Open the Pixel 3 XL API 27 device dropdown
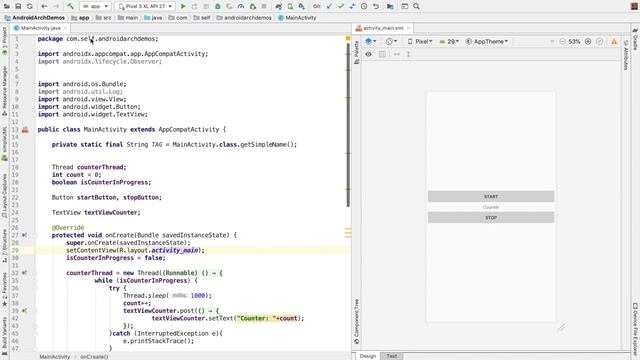Image resolution: width=640 pixels, height=360 pixels. pyautogui.click(x=145, y=7)
